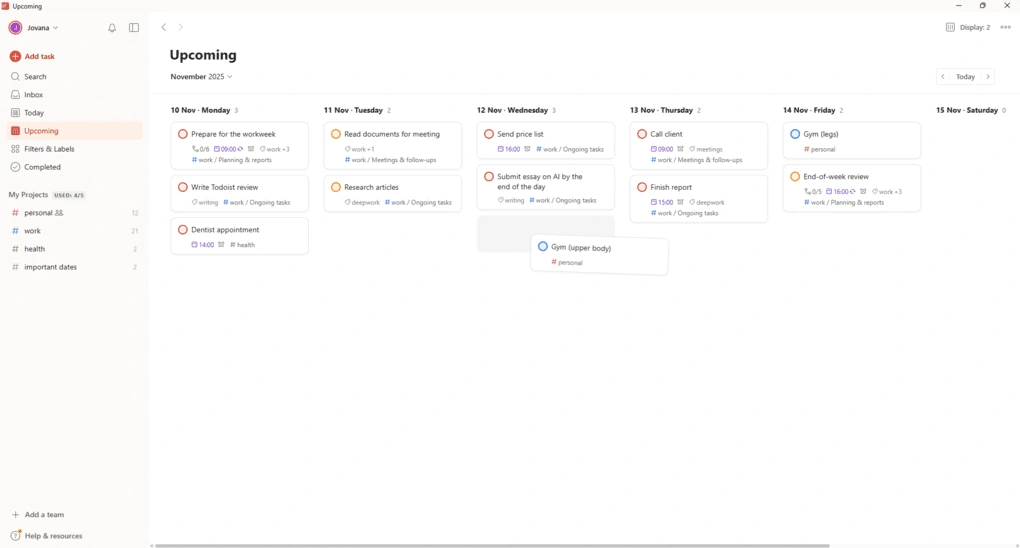Click the 16:00 time on Send price list
This screenshot has height=548, width=1020.
point(509,149)
